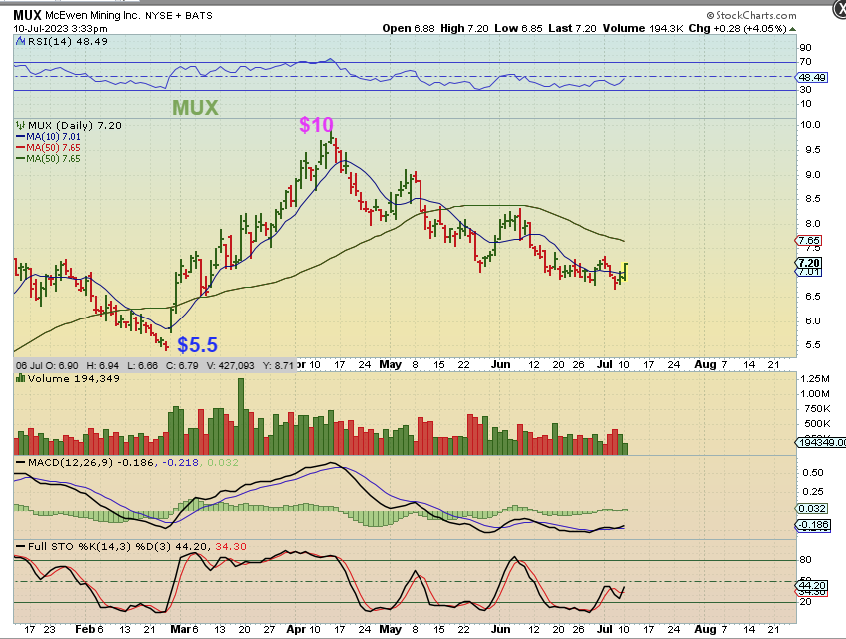Click the MACD(12,26,9) -0.186 legend label
The height and width of the screenshot is (639, 846).
pos(91,463)
